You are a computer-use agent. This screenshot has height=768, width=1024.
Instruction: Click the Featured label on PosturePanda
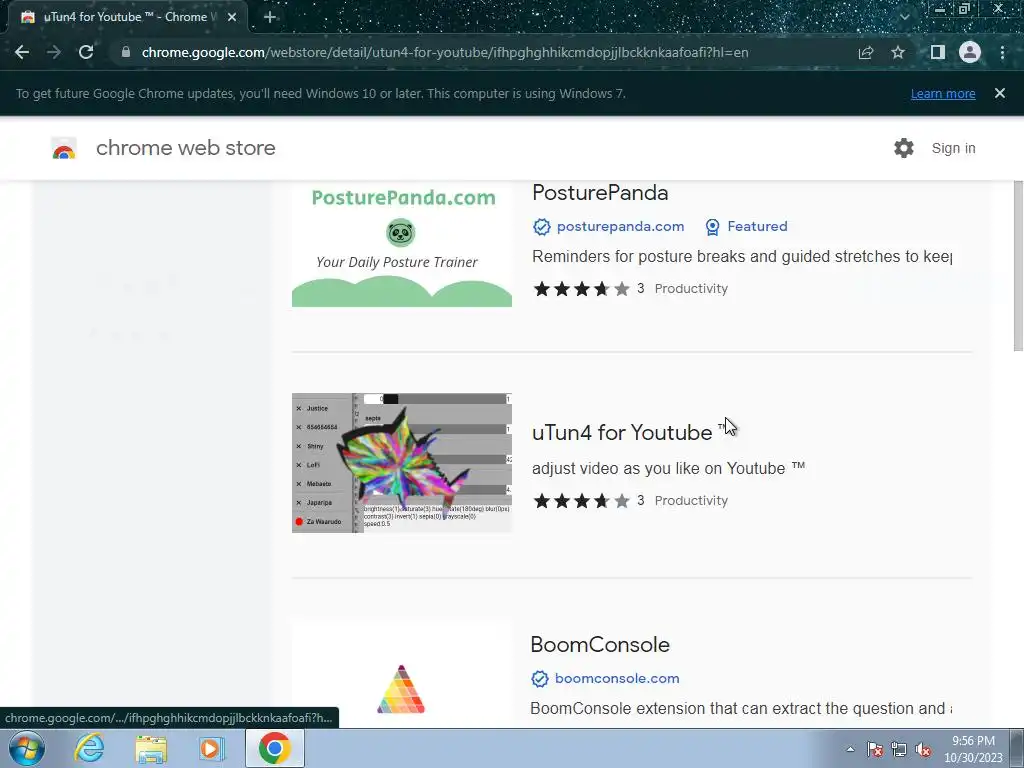pyautogui.click(x=758, y=226)
